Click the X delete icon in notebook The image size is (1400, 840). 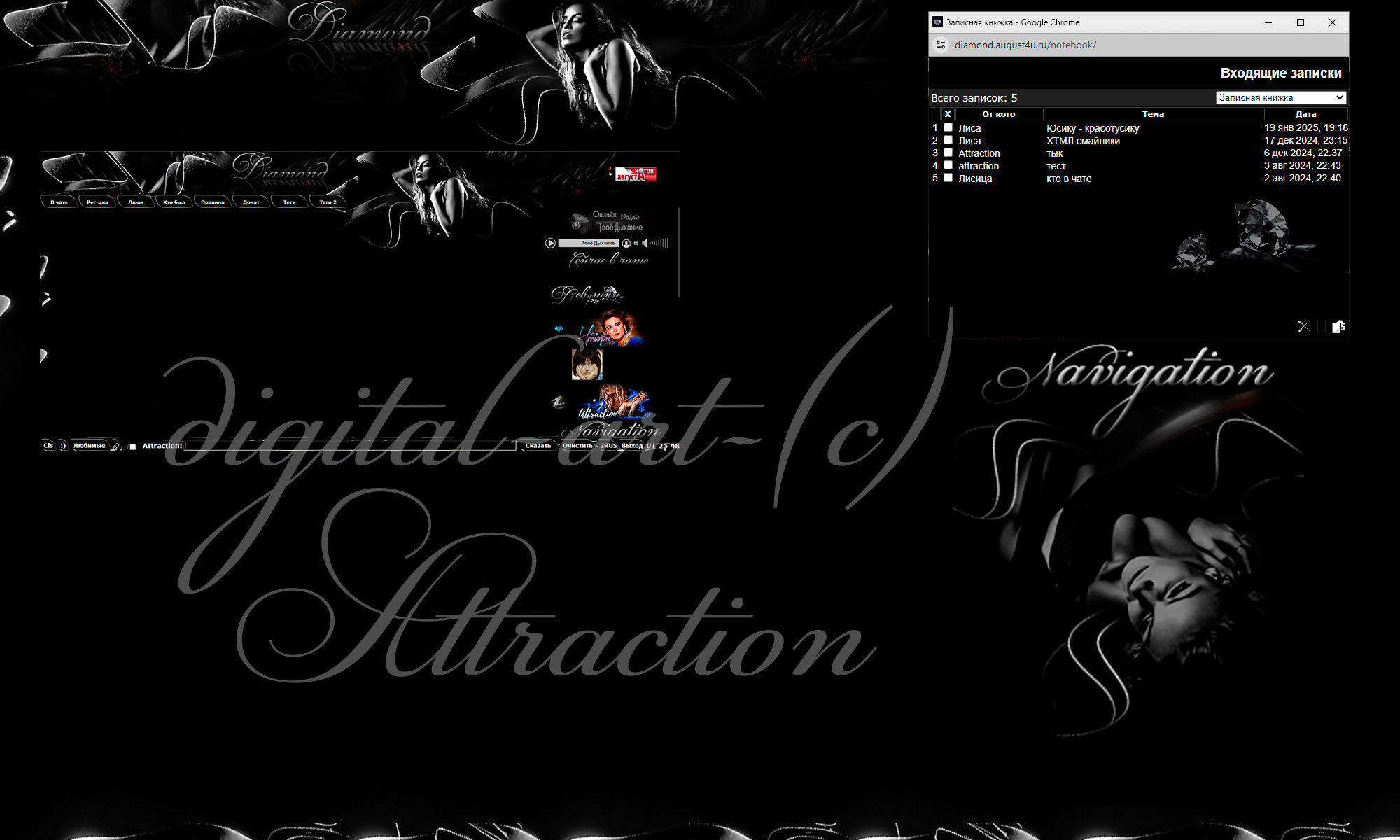[x=1303, y=327]
